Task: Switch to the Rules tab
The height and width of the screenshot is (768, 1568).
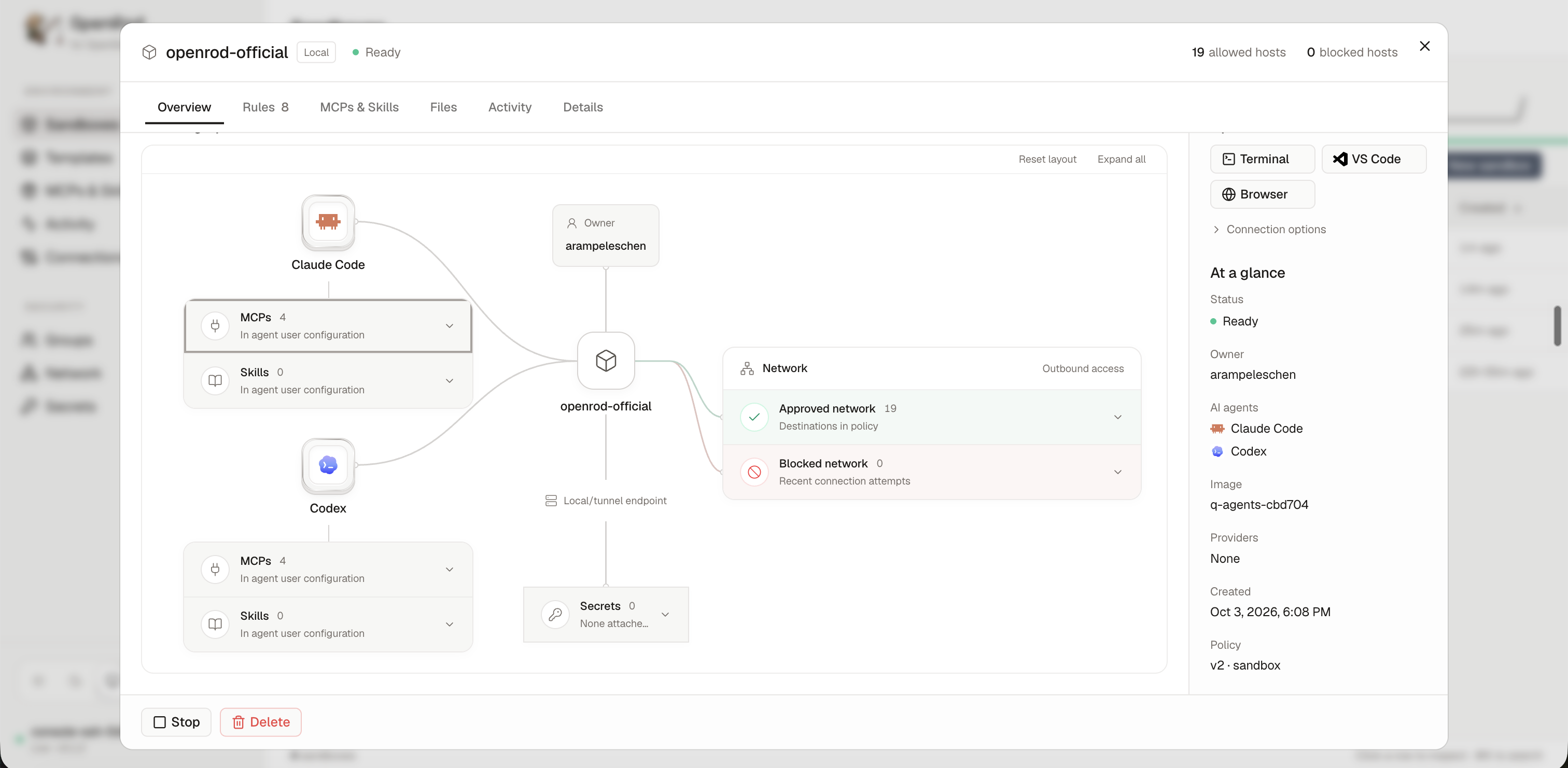Action: coord(265,107)
